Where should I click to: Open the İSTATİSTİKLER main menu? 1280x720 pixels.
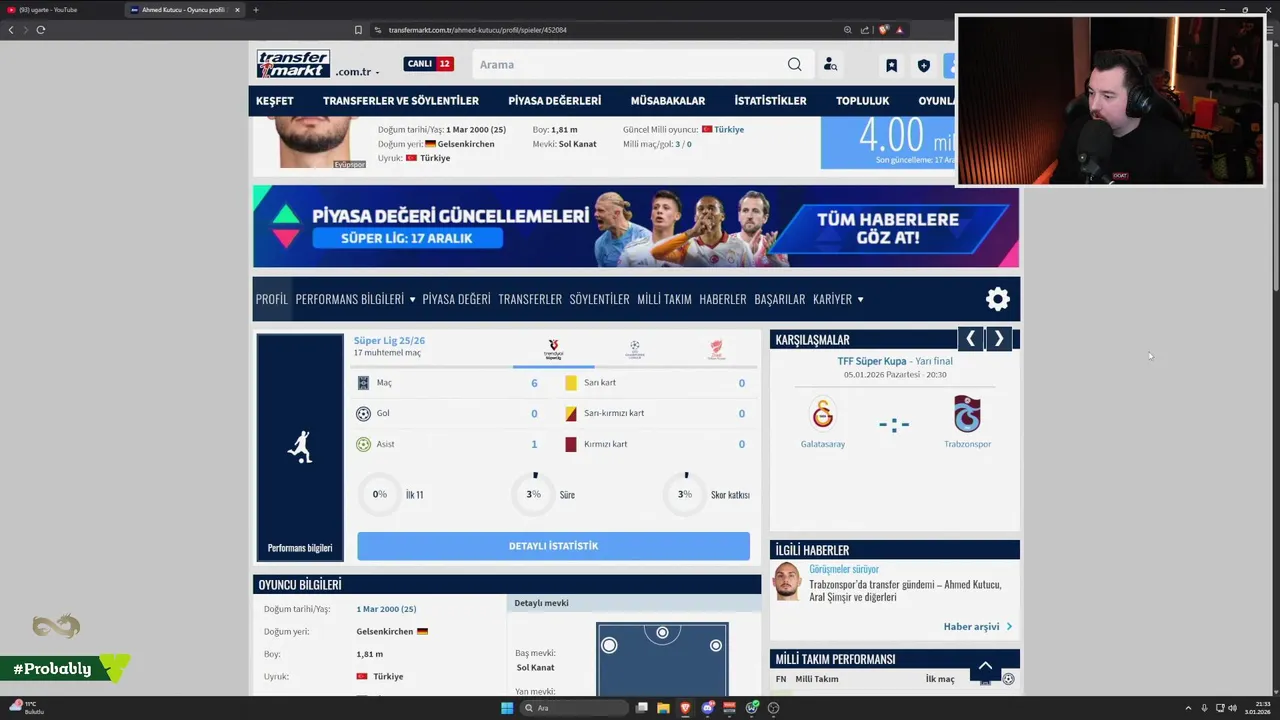click(770, 101)
